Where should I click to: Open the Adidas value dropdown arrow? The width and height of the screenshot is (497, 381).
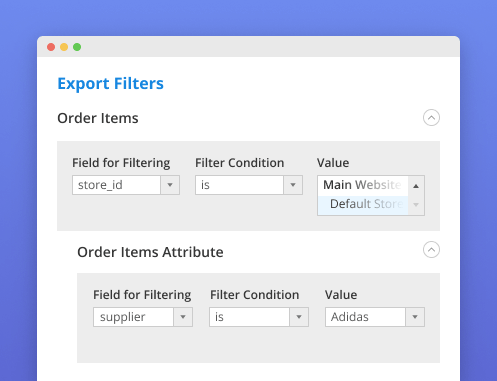[x=415, y=317]
